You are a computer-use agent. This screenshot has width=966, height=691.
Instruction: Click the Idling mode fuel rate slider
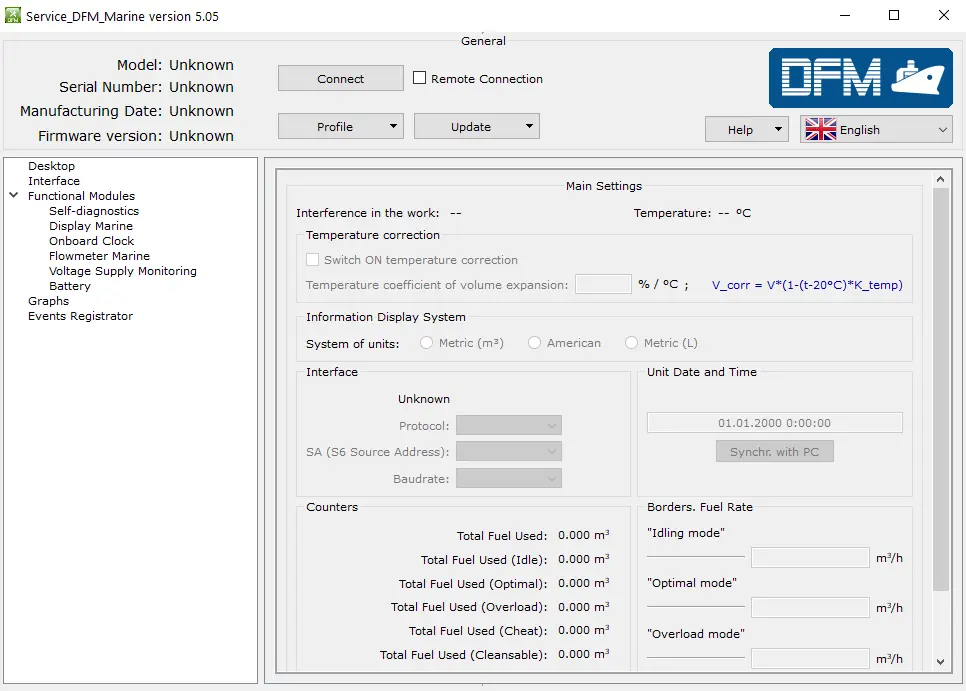pos(696,556)
